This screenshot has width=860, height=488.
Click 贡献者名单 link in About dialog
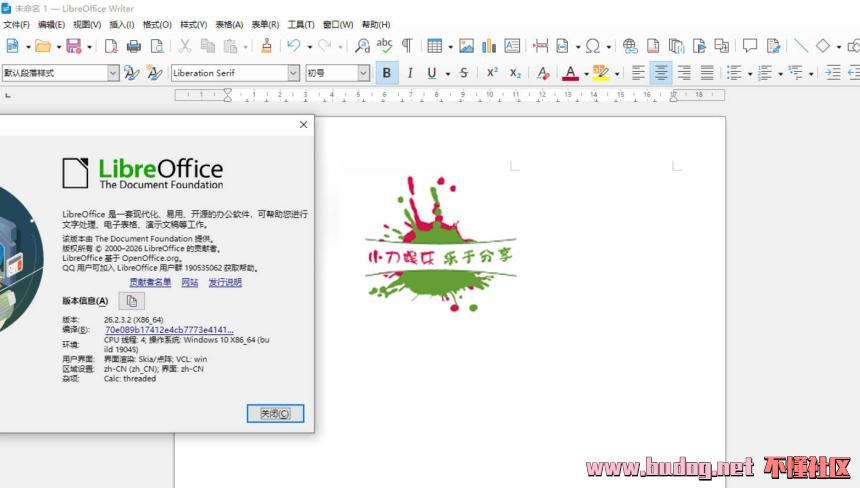(150, 282)
